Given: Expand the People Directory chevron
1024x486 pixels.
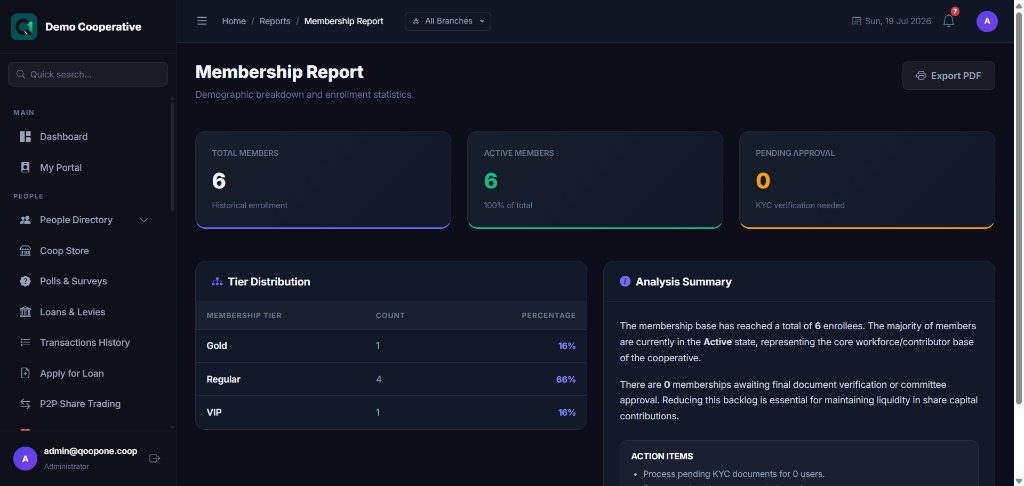Looking at the screenshot, I should [x=144, y=220].
